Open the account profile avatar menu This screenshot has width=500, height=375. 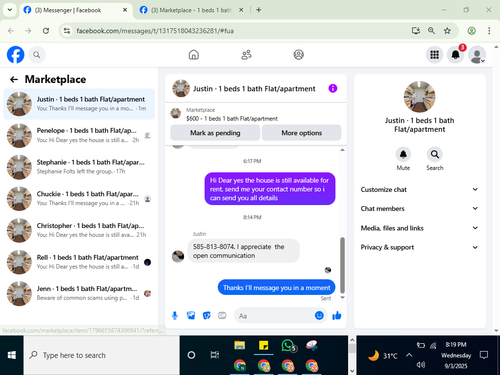(x=477, y=55)
